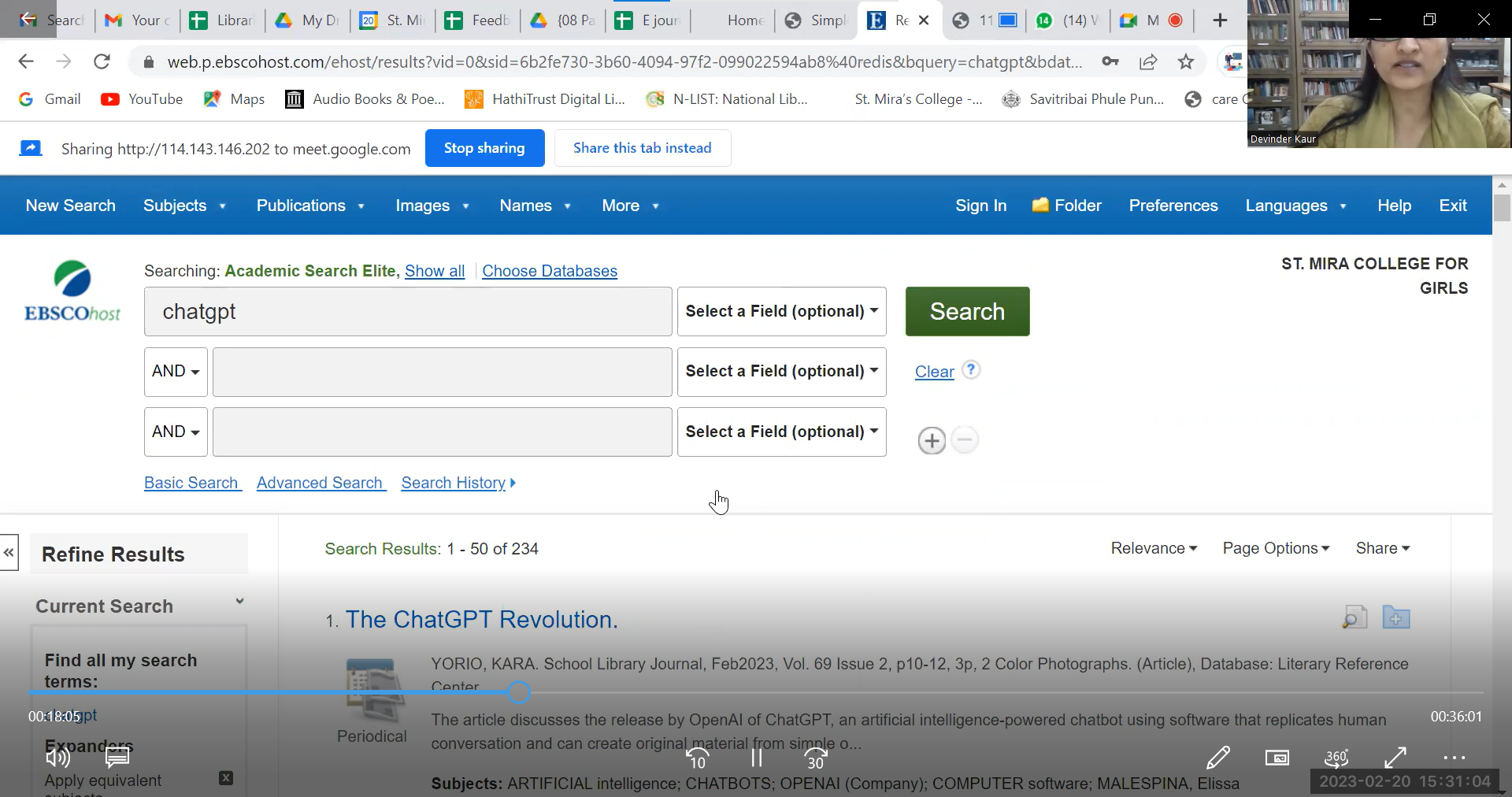Viewport: 1512px width, 797px height.
Task: Collapse the Current Search section
Action: tap(239, 602)
